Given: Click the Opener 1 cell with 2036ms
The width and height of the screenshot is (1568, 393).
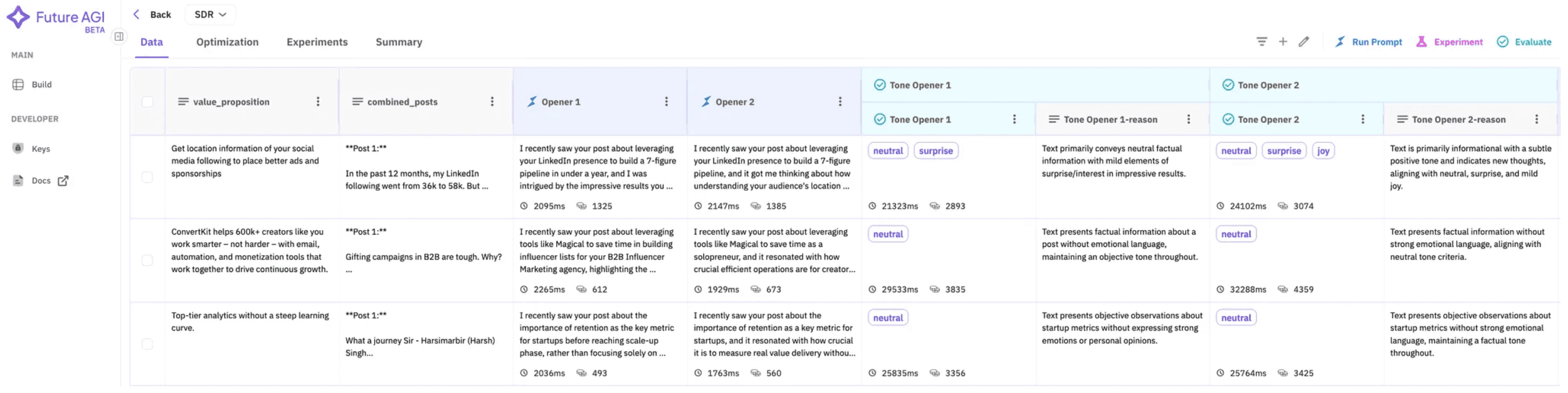Looking at the screenshot, I should [600, 344].
